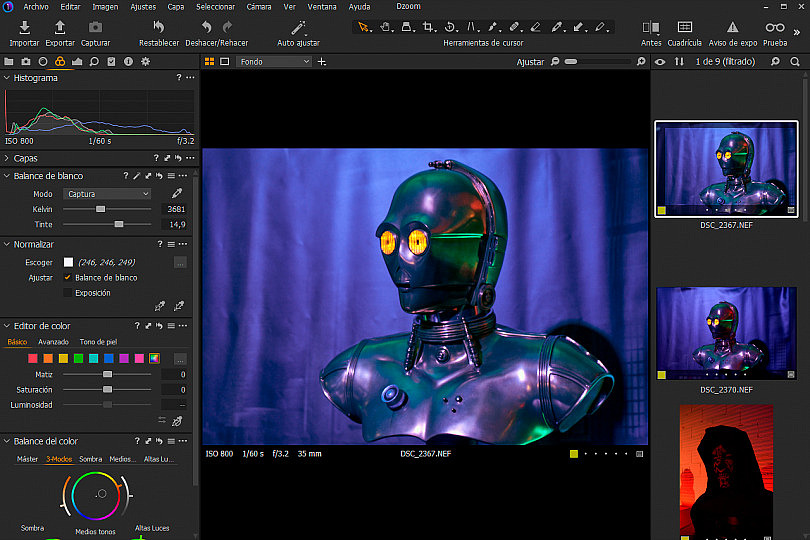
Task: Click the Rehacer redo arrow
Action: click(227, 27)
